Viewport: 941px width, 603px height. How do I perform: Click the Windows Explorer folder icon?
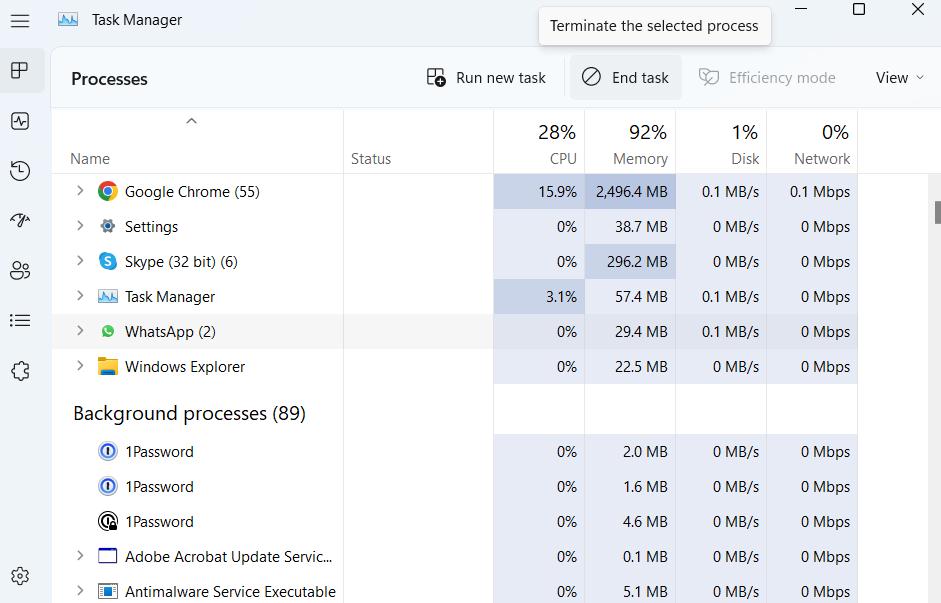(107, 366)
